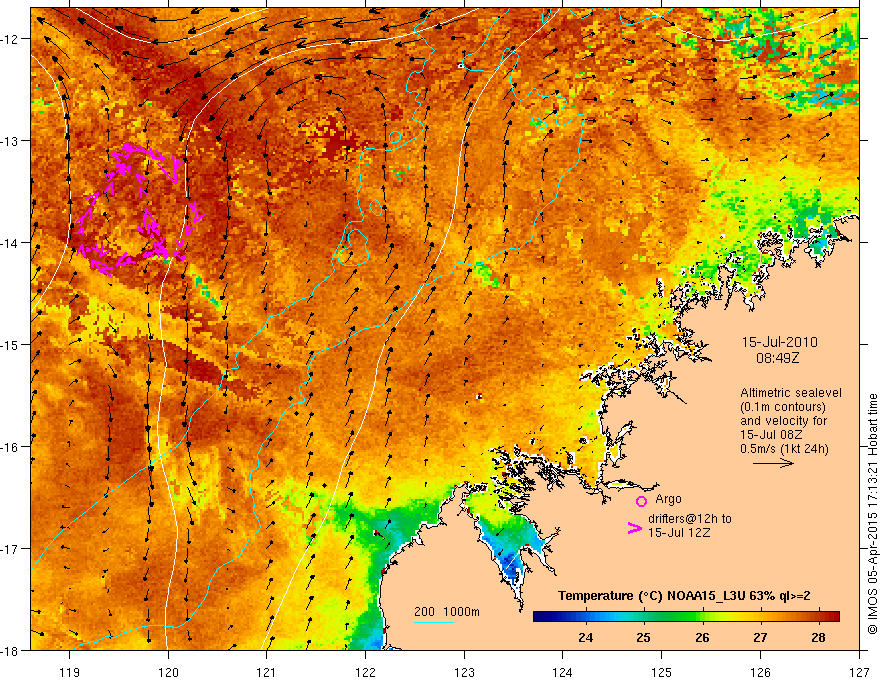Click the longitude axis label '119'
Viewport: 880px width, 680px height.
70,673
